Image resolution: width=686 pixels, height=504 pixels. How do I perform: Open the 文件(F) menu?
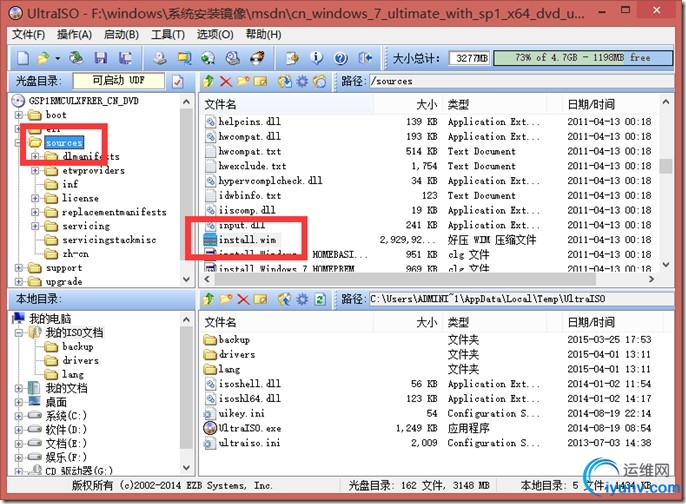click(x=28, y=35)
